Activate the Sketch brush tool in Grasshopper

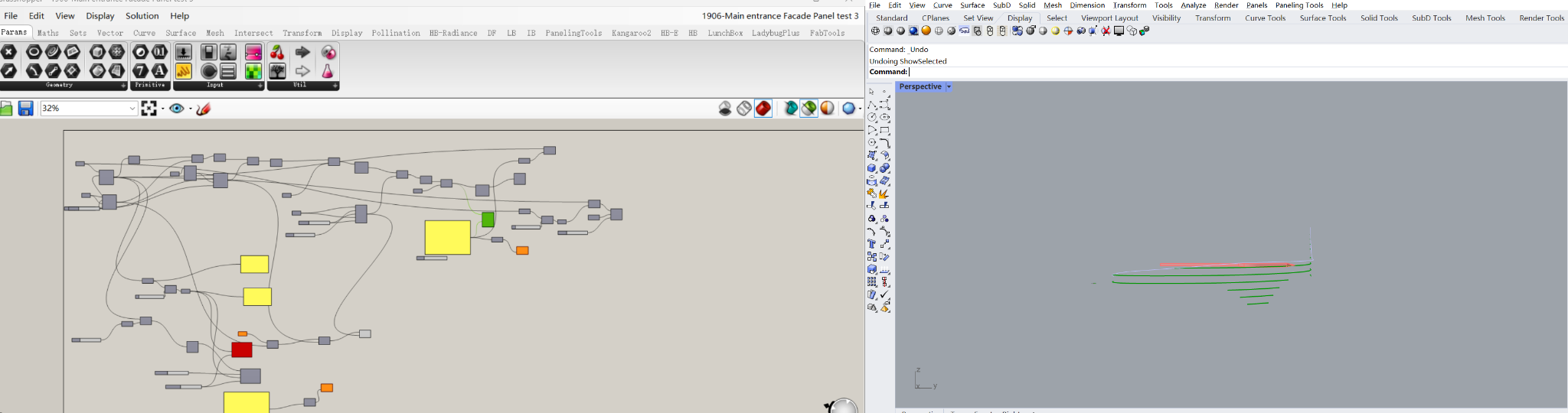coord(203,109)
